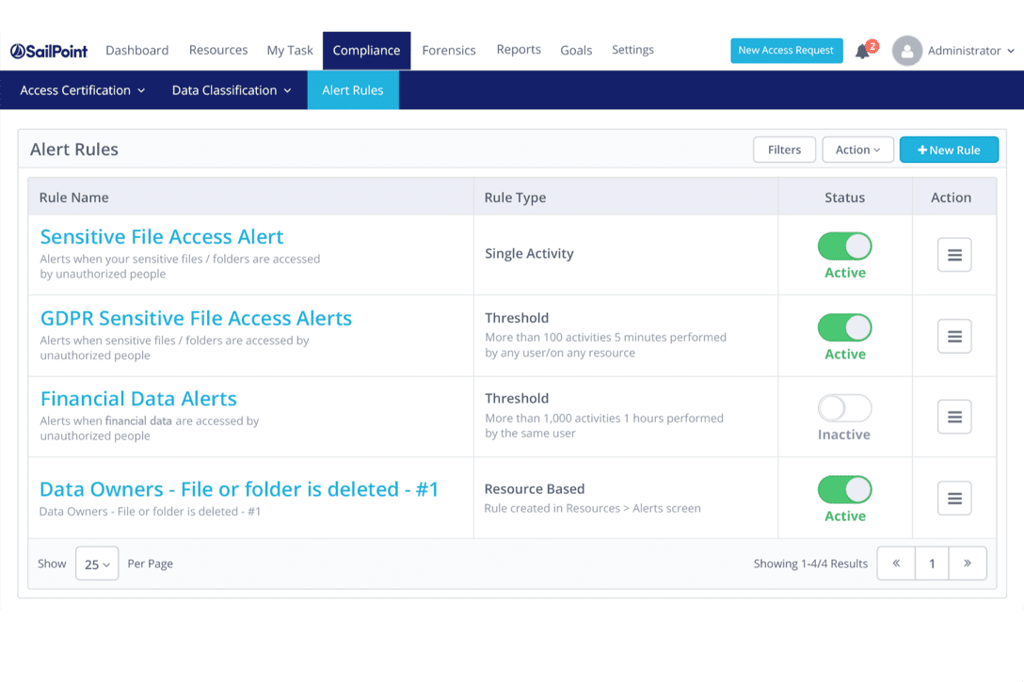The height and width of the screenshot is (682, 1024).
Task: Open the Dashboard menu
Action: pyautogui.click(x=137, y=50)
